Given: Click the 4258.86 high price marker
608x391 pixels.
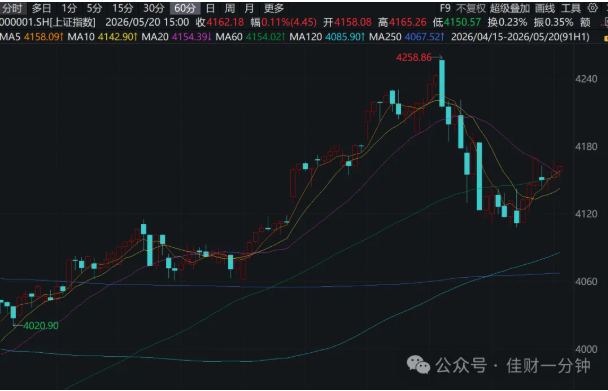Looking at the screenshot, I should tap(413, 57).
